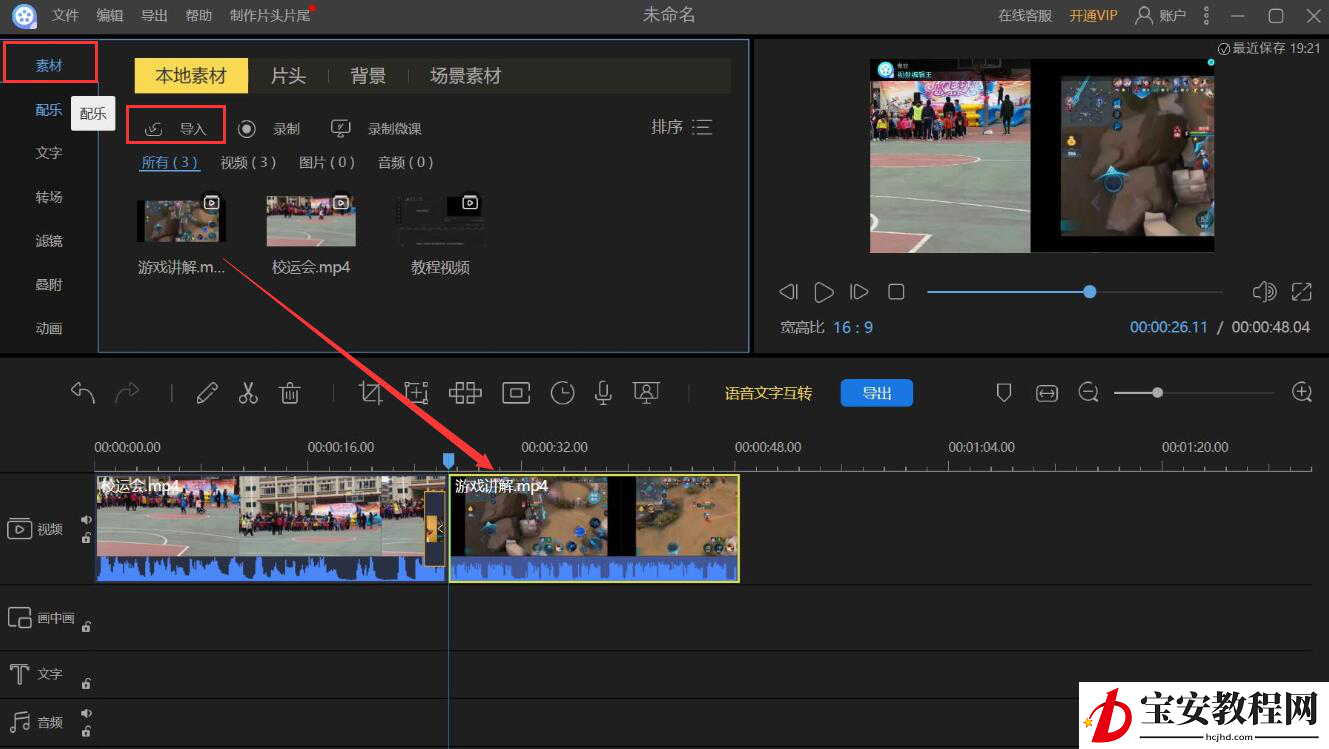Zoom in the timeline with the plus magnifier
Screen dimensions: 1329x749
click(x=1302, y=392)
